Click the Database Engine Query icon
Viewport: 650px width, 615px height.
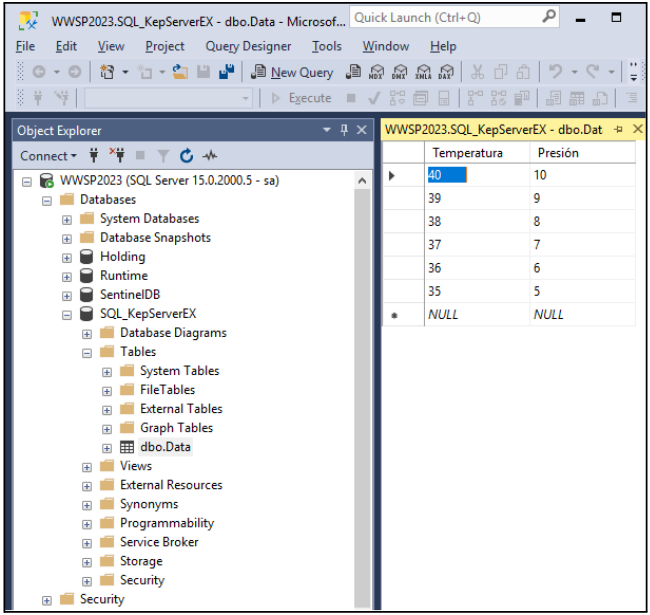353,72
